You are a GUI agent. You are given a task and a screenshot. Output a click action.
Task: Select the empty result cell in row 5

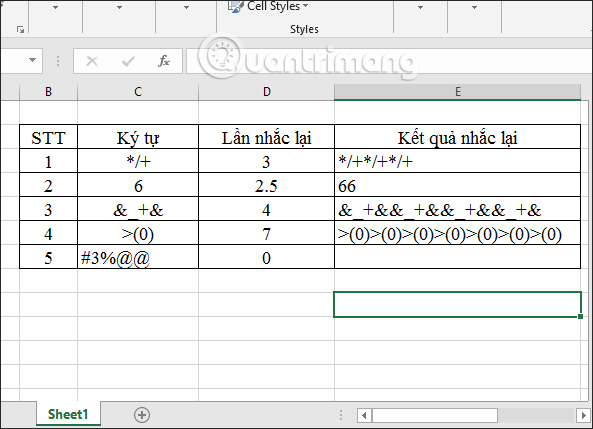pos(458,257)
